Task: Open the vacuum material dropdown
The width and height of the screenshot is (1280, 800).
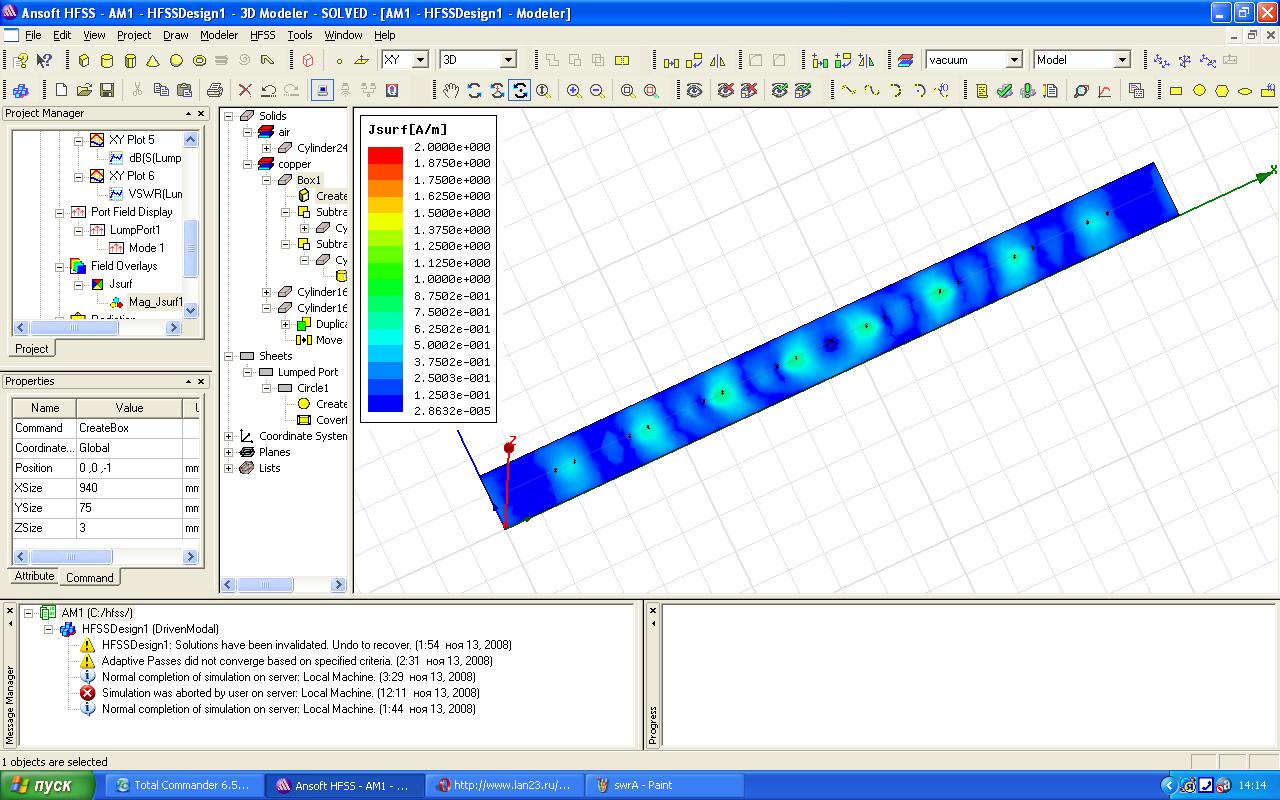Action: tap(1014, 60)
